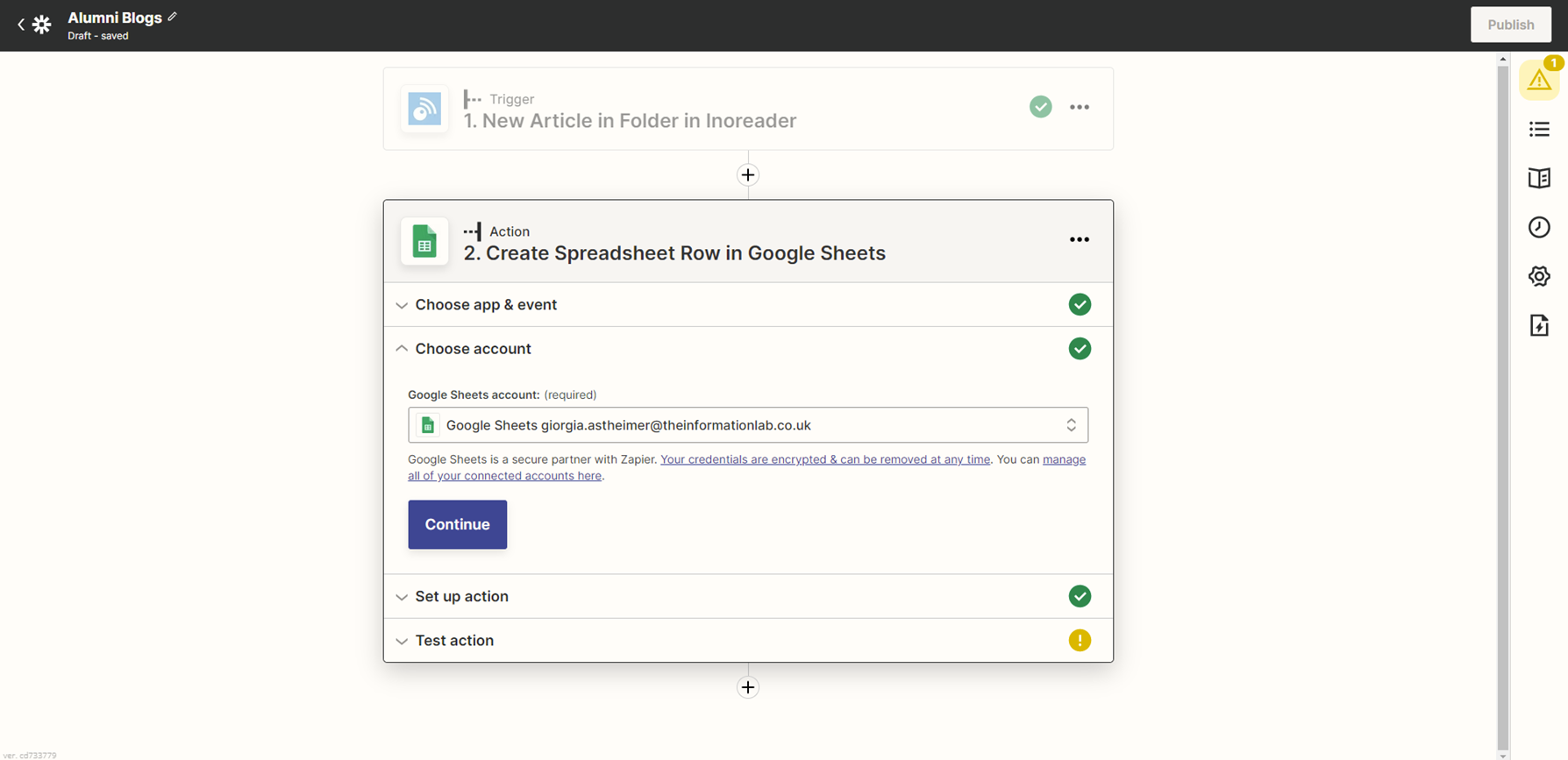Click the Google Sheets action app icon

point(424,241)
